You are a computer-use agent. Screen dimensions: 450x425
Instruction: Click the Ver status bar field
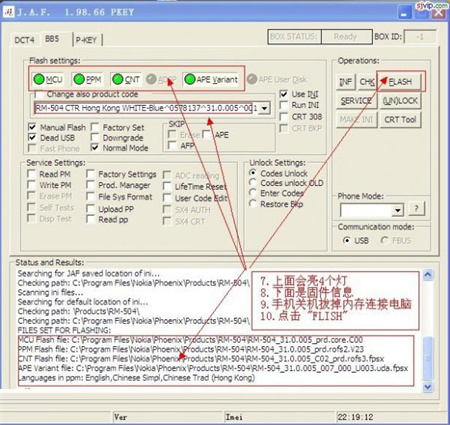tap(168, 417)
